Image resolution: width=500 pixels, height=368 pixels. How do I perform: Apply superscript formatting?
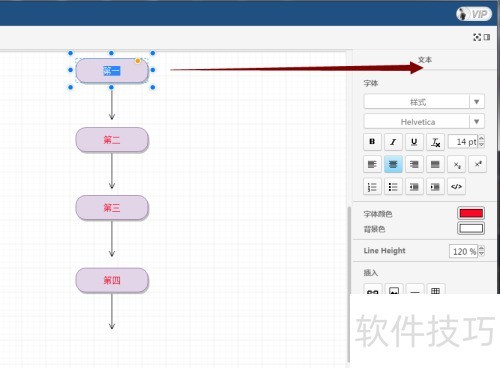pyautogui.click(x=478, y=164)
